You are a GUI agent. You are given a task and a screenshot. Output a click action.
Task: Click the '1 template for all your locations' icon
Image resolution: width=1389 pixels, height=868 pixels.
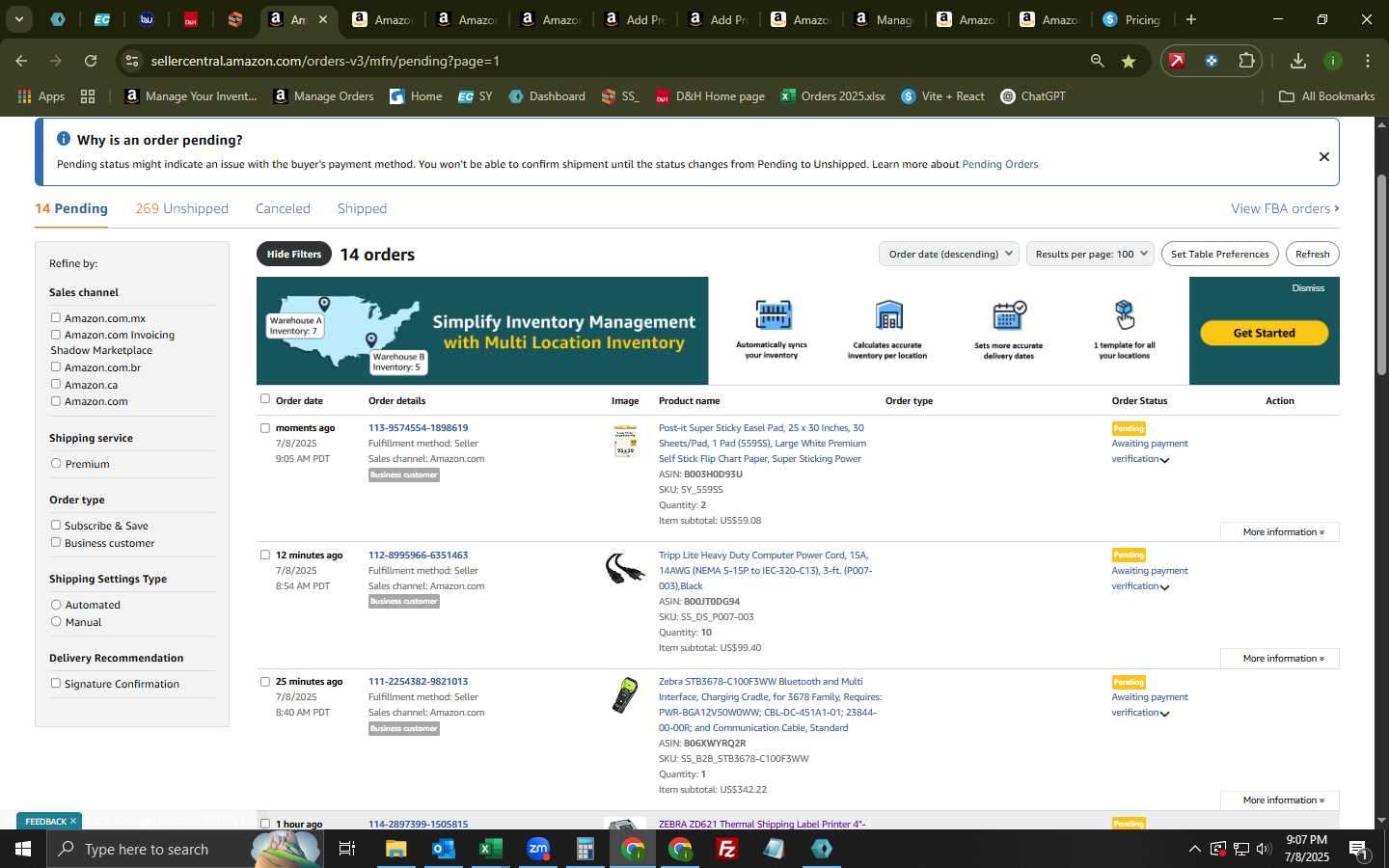[x=1125, y=314]
